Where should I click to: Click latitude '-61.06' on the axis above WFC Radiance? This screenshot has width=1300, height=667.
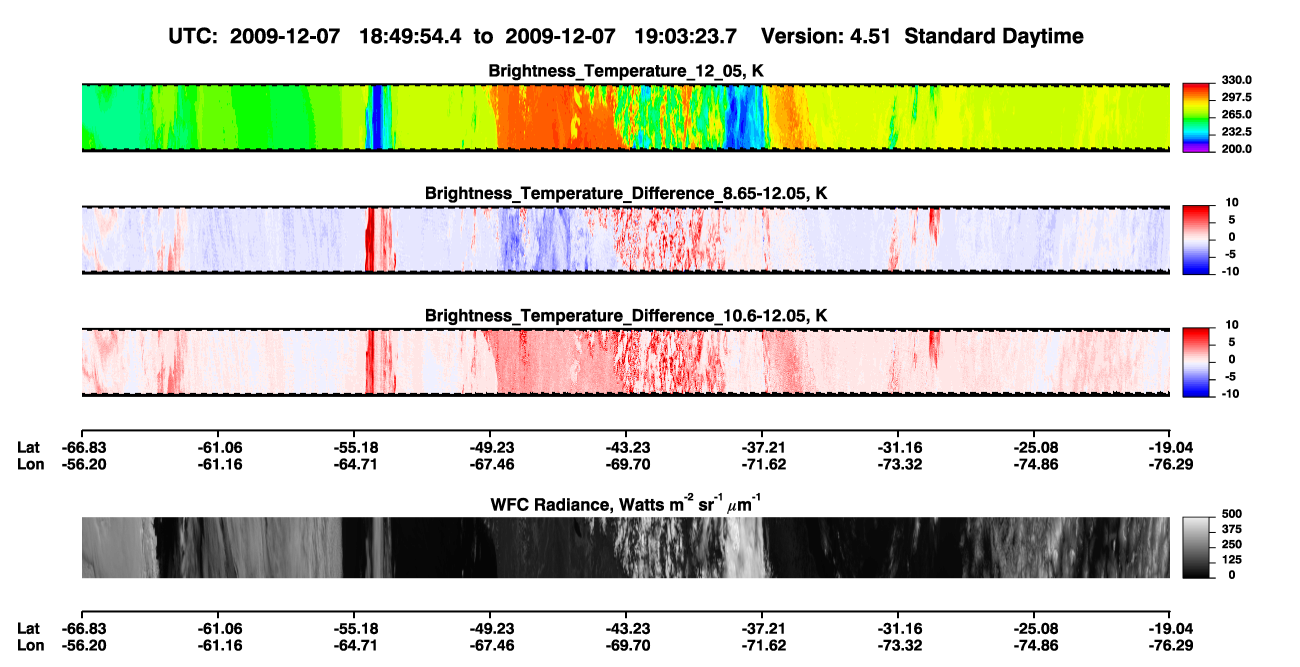(x=221, y=447)
